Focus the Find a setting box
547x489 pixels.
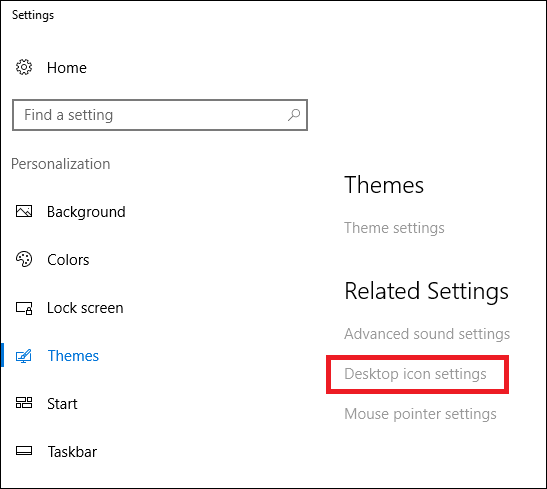[160, 115]
